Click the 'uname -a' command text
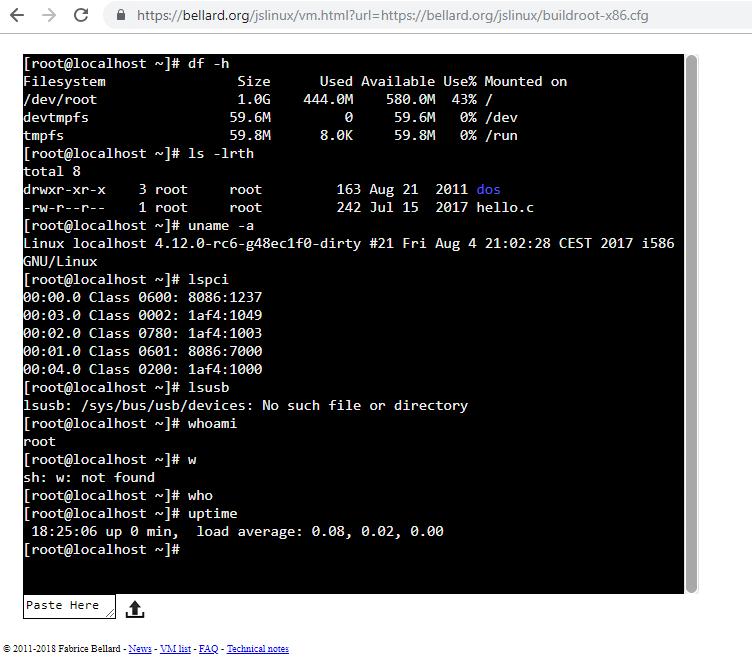752x659 pixels. click(x=221, y=225)
